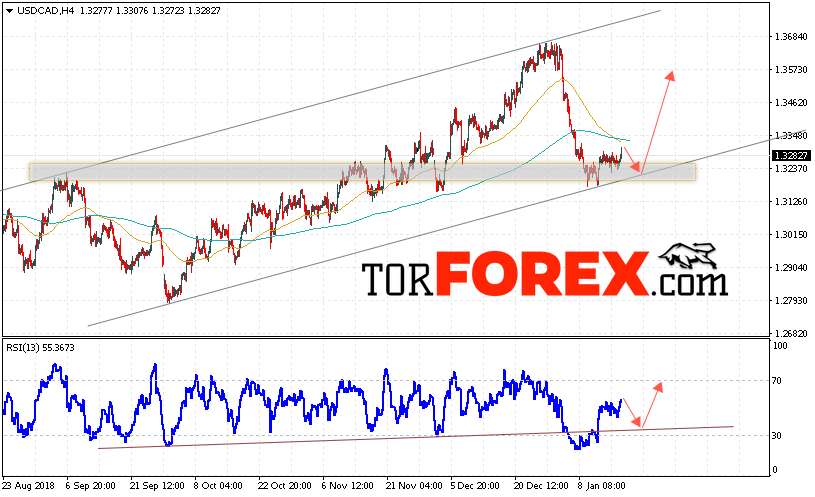Click the 23 Aug 2018 date label
815x497 pixels.
(x=29, y=486)
